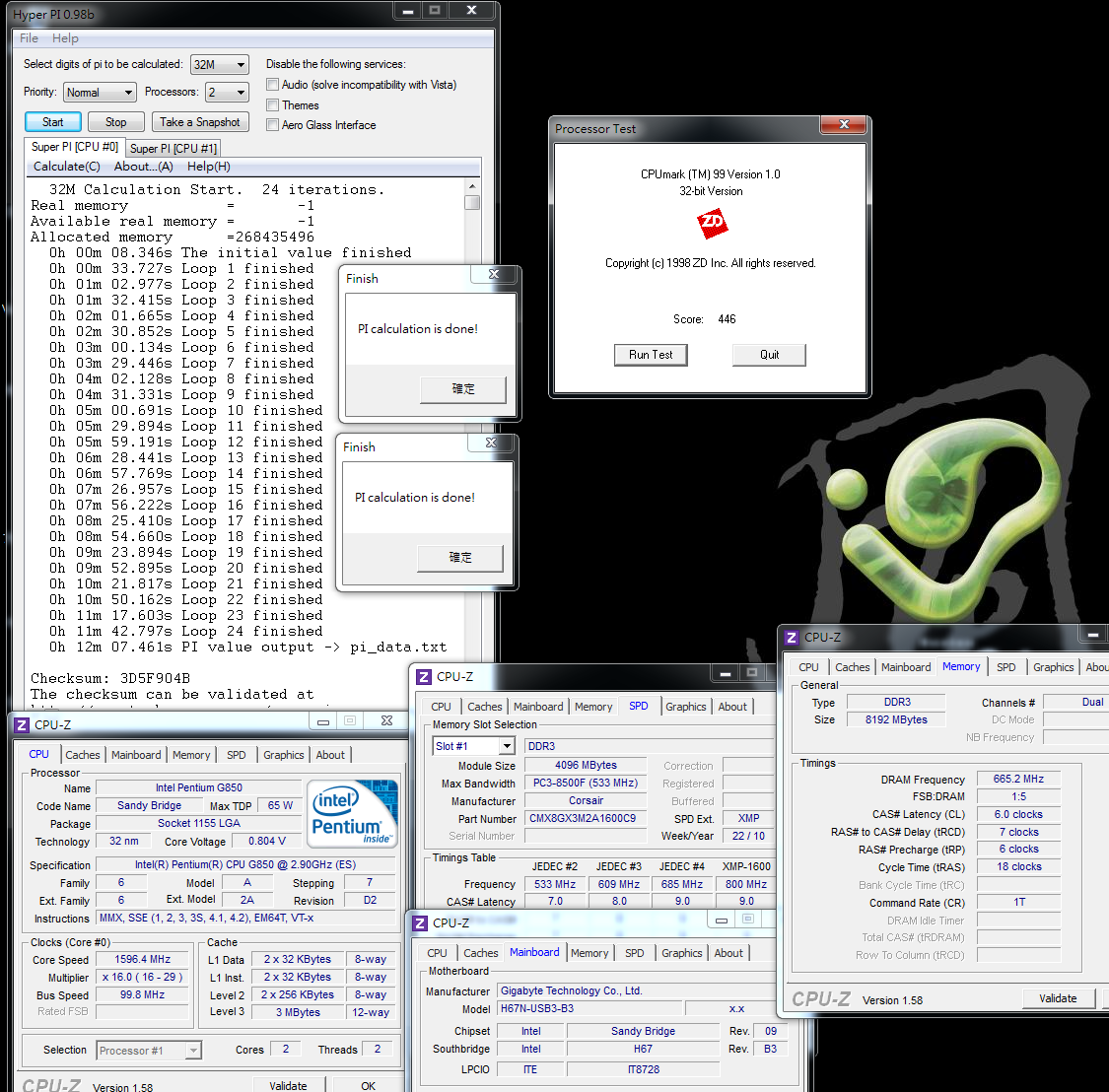Click the Start button in Hyper PI

click(53, 122)
